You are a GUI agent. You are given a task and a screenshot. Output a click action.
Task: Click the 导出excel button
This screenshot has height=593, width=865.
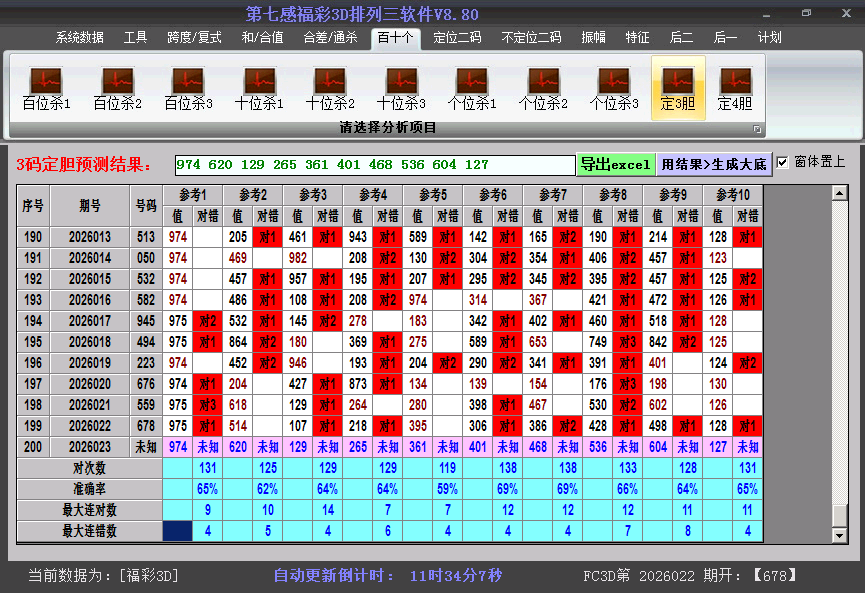pos(615,163)
